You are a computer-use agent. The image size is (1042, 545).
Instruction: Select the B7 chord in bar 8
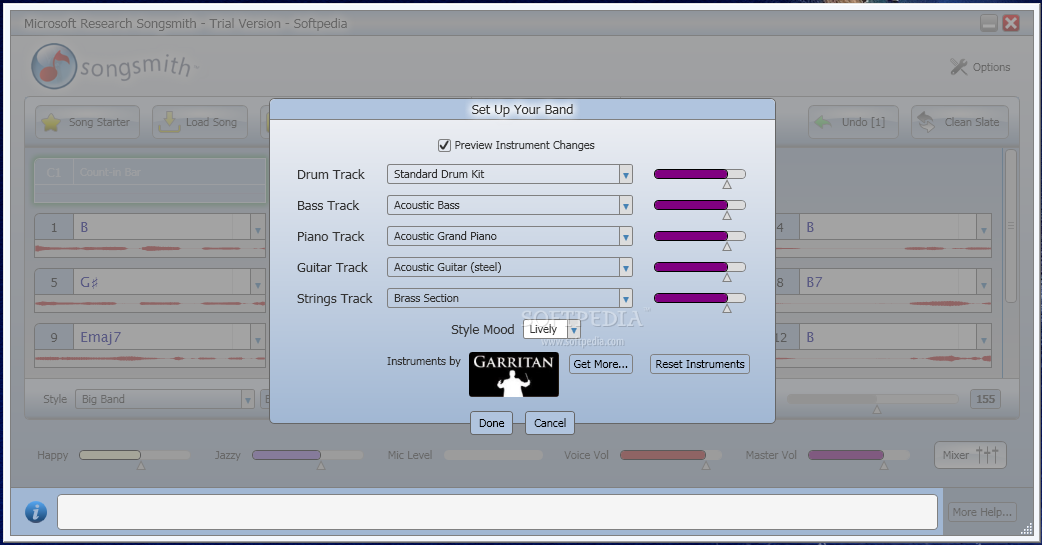814,282
